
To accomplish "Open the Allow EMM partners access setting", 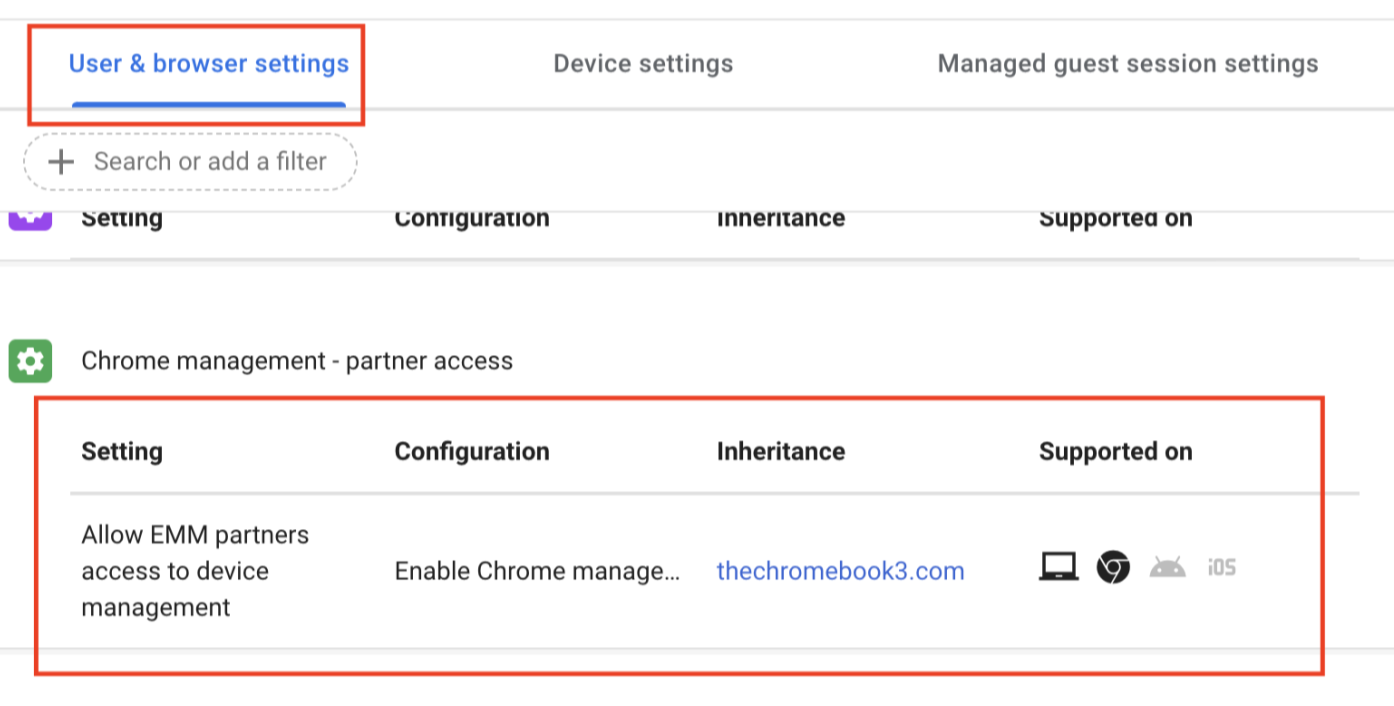I will (195, 571).
